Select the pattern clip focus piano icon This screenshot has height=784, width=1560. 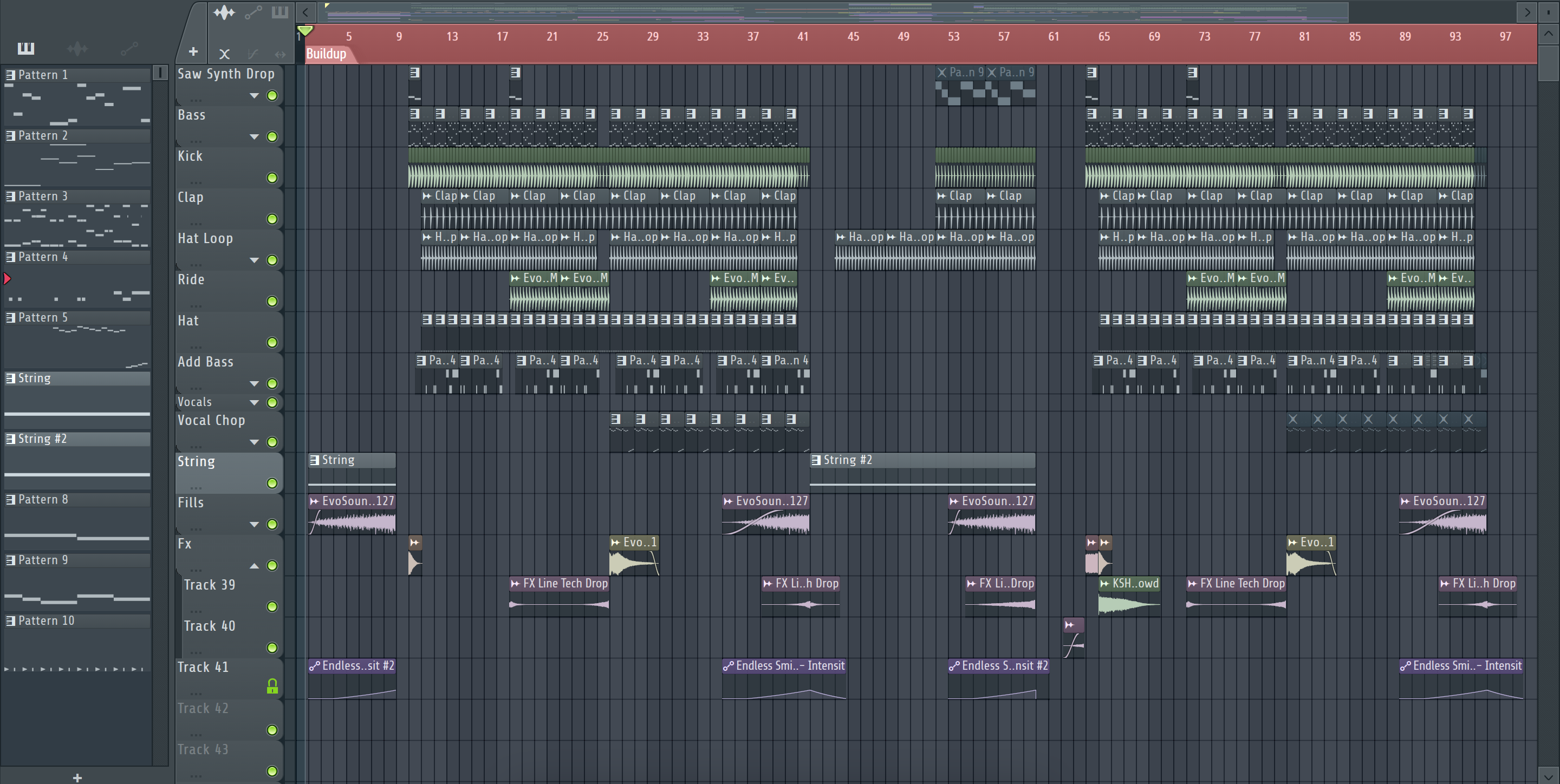(x=280, y=12)
